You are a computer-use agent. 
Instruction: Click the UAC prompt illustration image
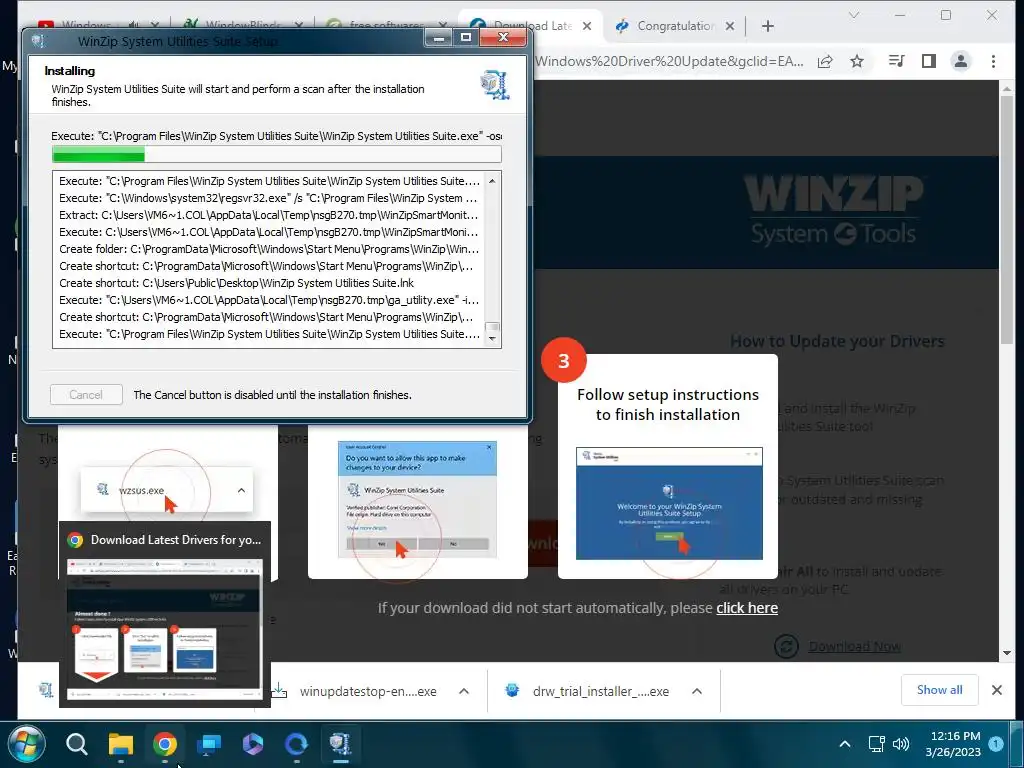(417, 499)
